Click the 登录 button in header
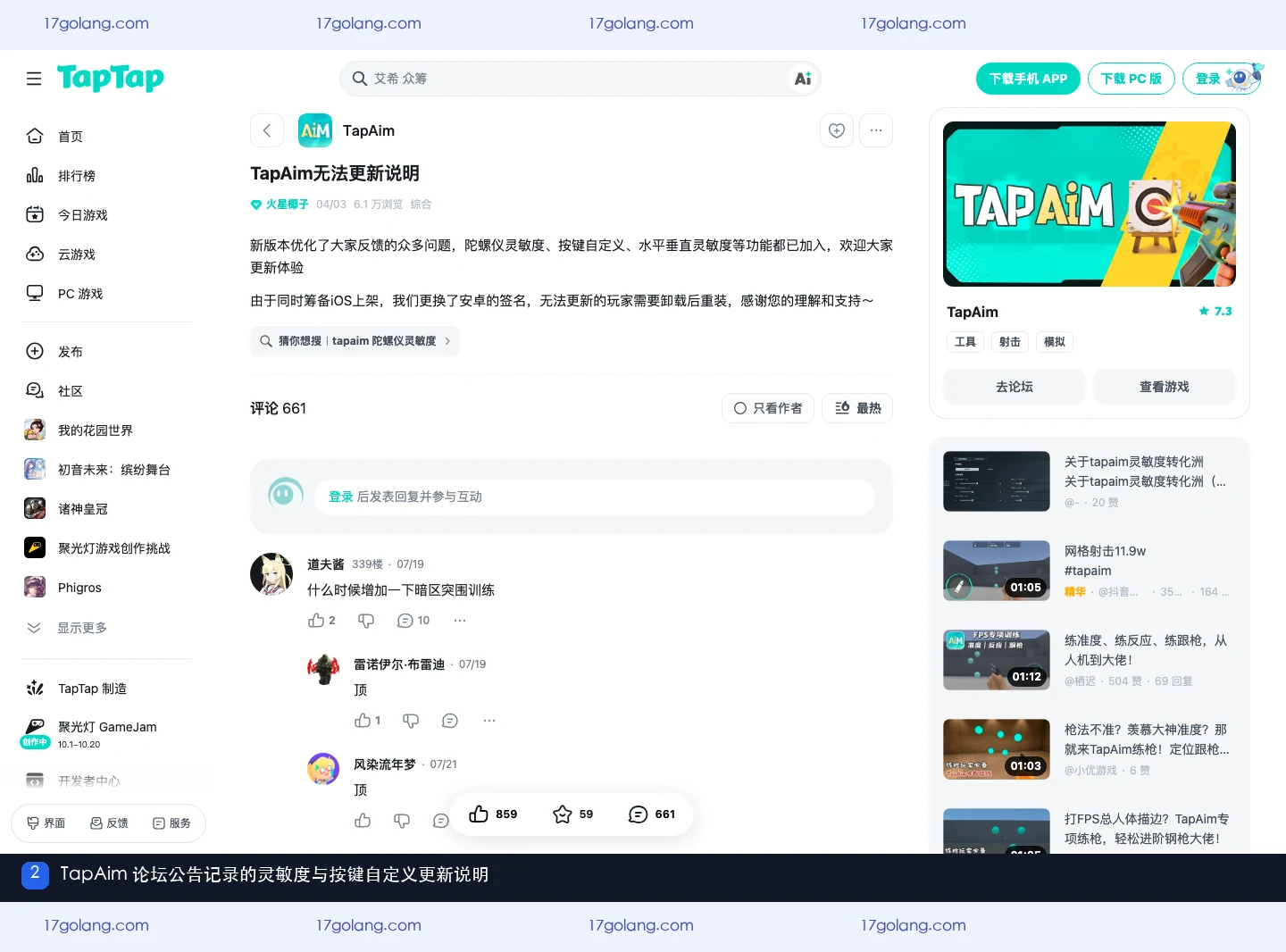 (x=1222, y=79)
